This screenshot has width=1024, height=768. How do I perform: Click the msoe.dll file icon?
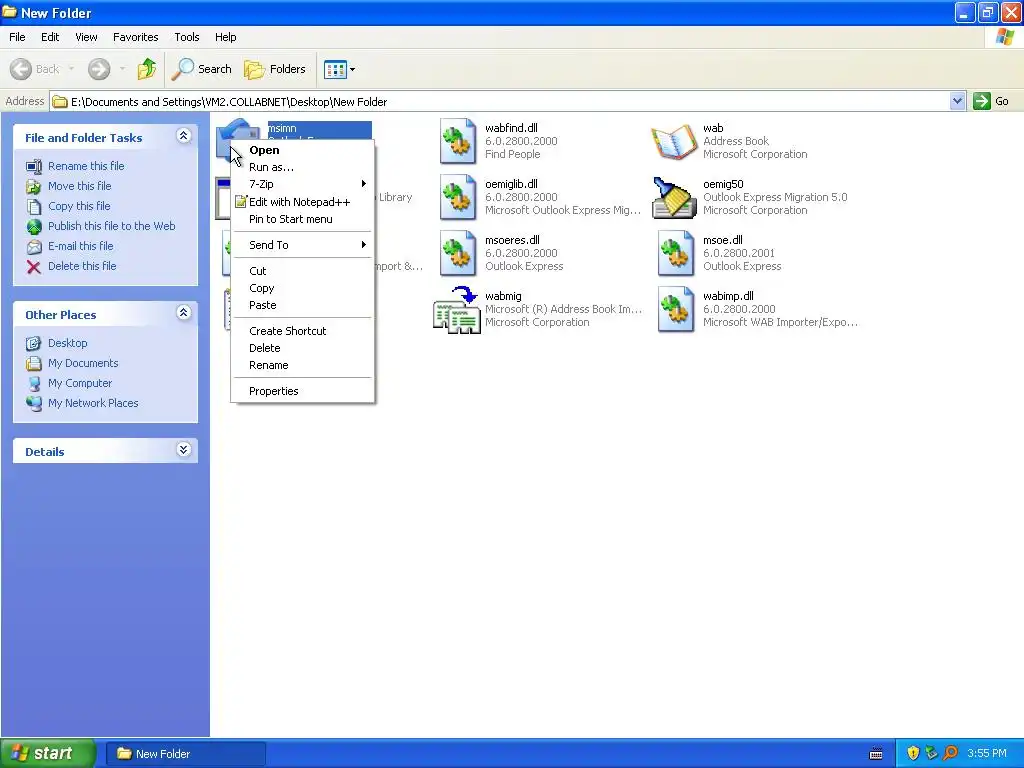676,253
